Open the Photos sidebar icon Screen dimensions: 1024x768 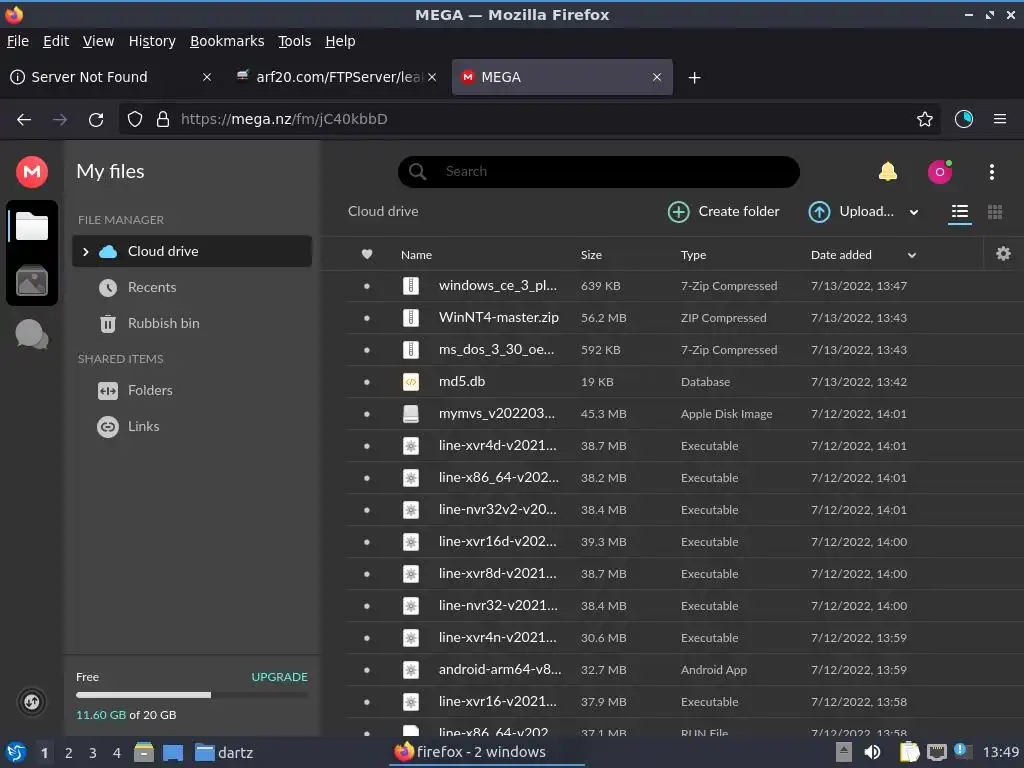[31, 281]
